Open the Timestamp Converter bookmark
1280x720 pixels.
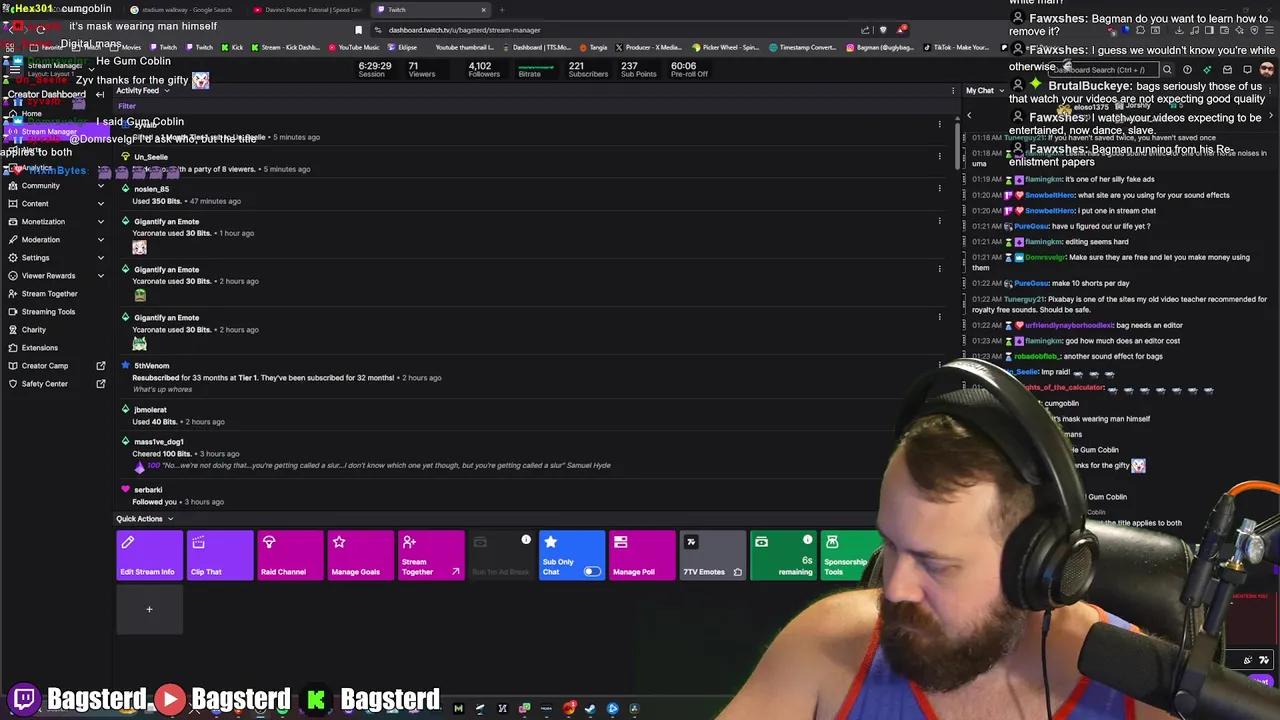(803, 47)
